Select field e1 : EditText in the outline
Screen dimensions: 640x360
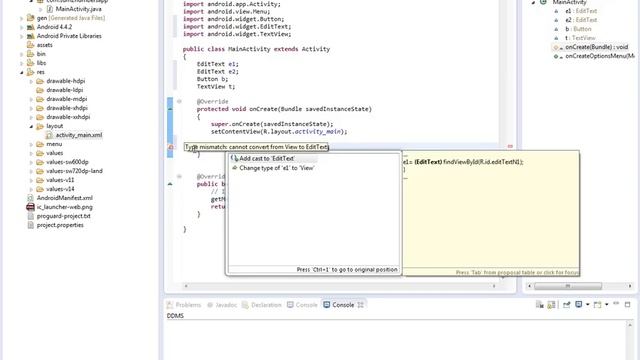(x=581, y=11)
